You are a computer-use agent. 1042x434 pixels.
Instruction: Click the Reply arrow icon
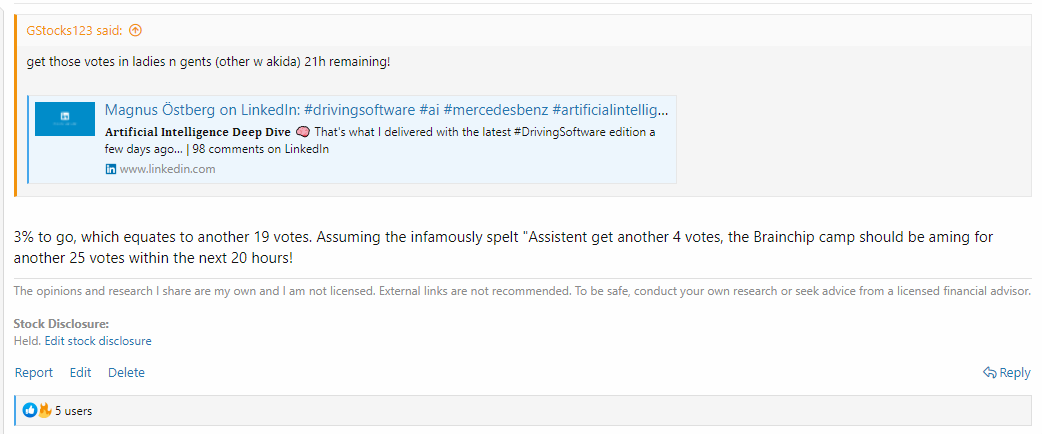(990, 373)
